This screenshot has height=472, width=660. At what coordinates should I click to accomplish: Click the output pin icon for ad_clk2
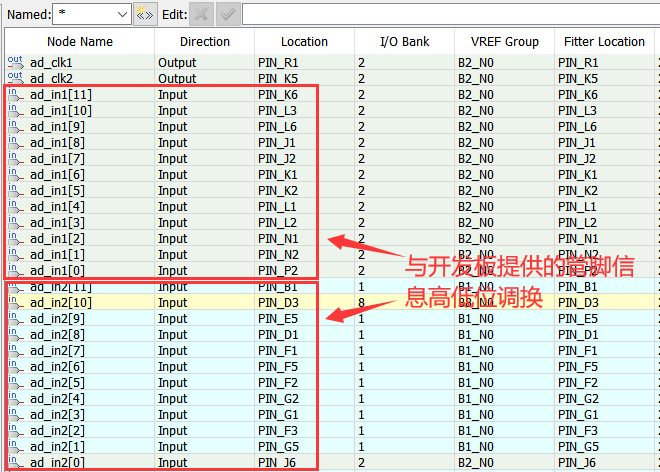(x=15, y=78)
